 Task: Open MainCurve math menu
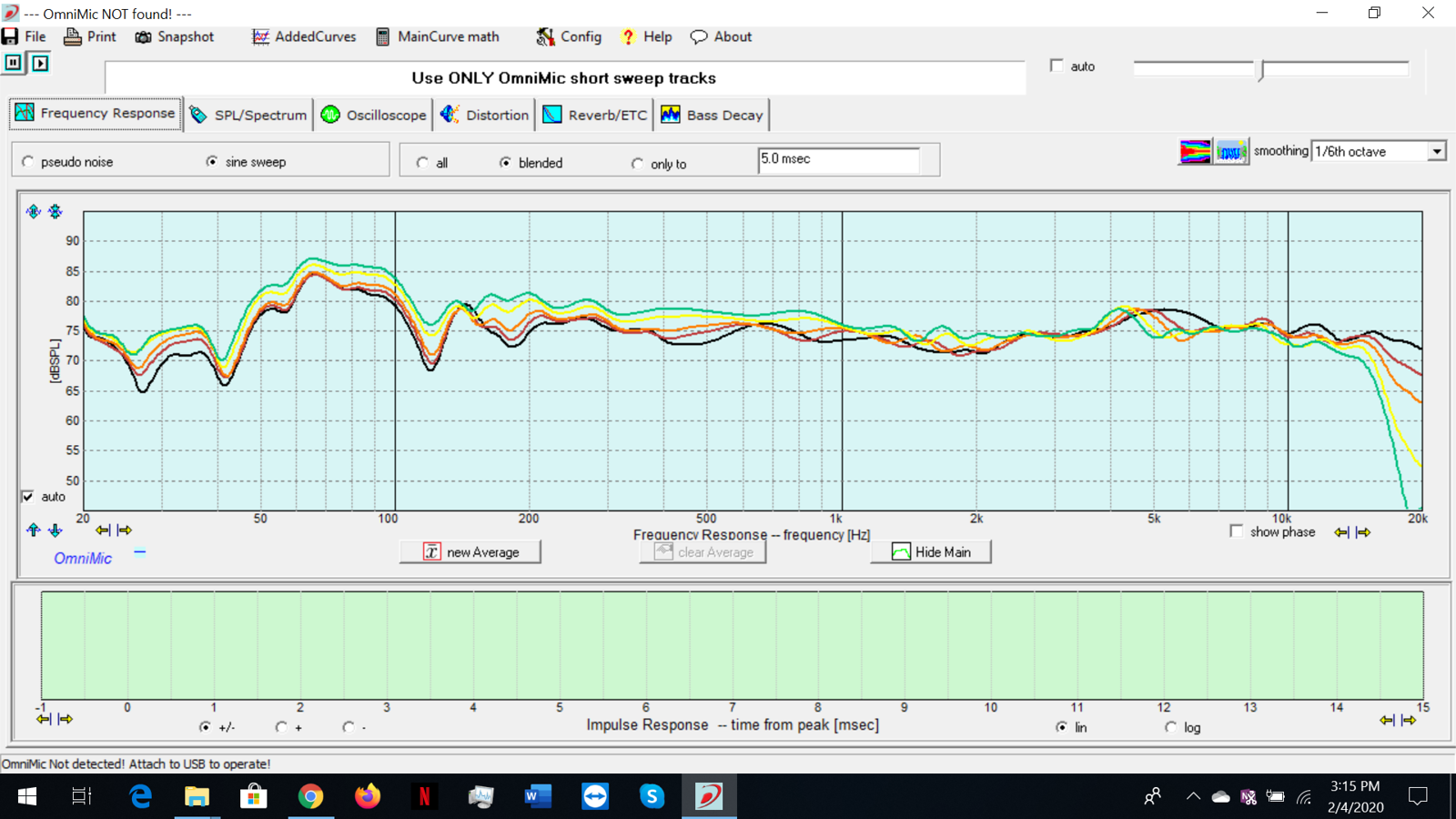pyautogui.click(x=438, y=36)
